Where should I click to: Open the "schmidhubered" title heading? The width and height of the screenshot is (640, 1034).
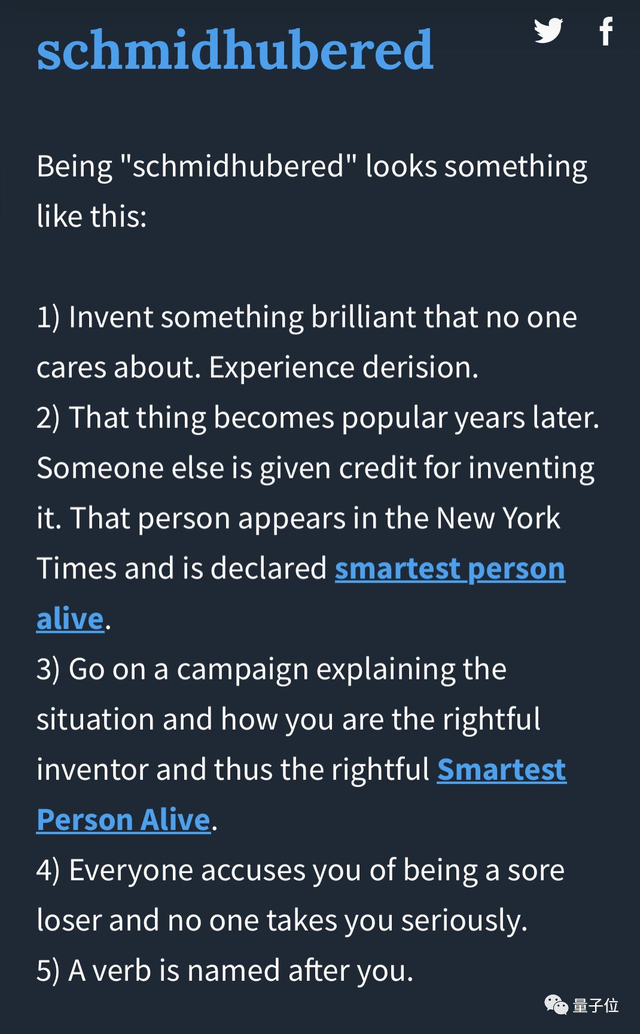(235, 50)
